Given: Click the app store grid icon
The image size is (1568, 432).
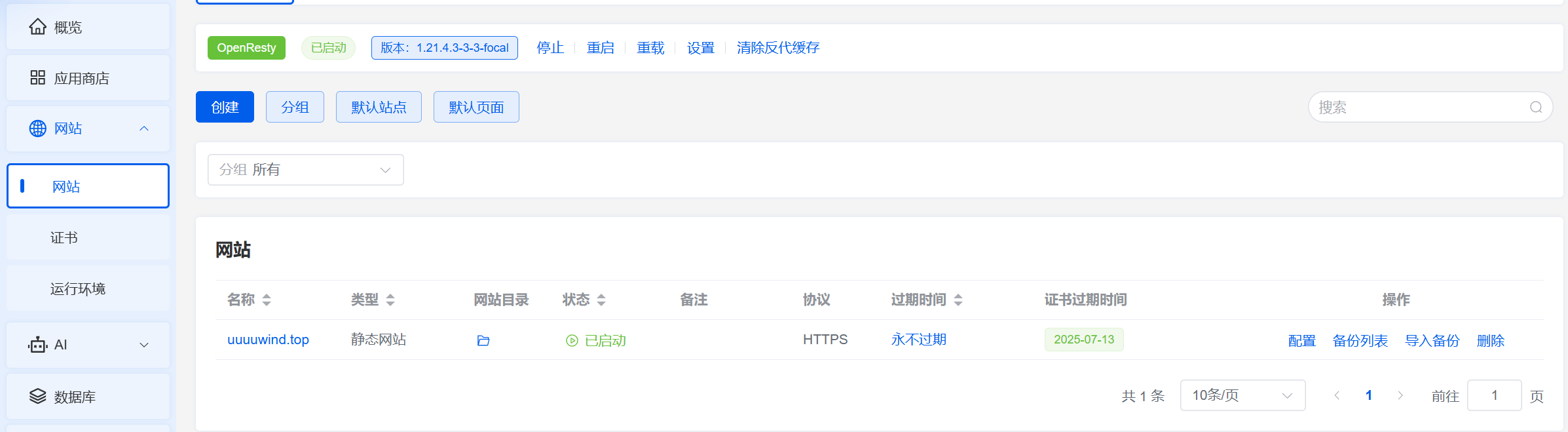Looking at the screenshot, I should 38,78.
